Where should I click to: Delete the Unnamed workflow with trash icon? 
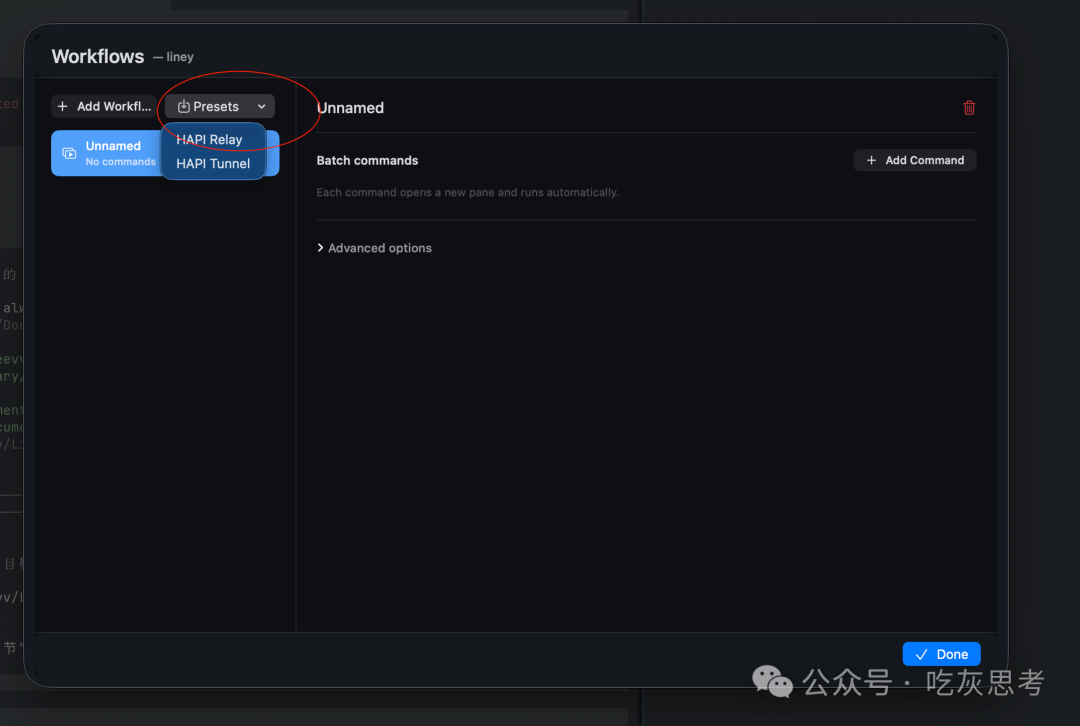969,107
